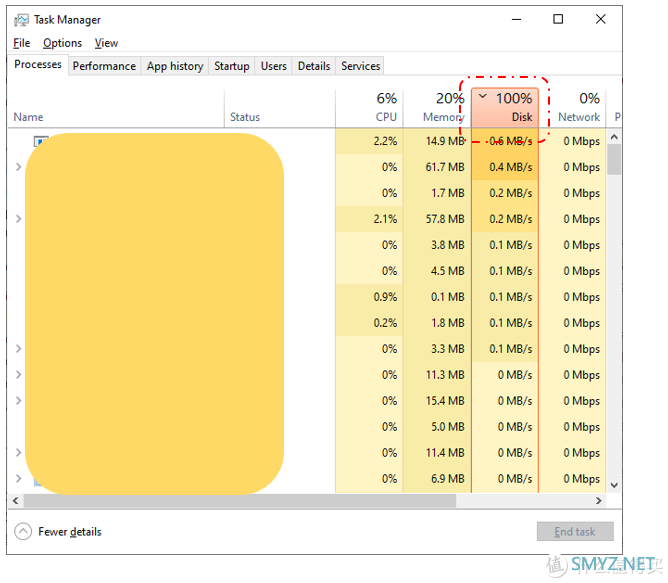Switch to the Startup tab

tap(232, 66)
